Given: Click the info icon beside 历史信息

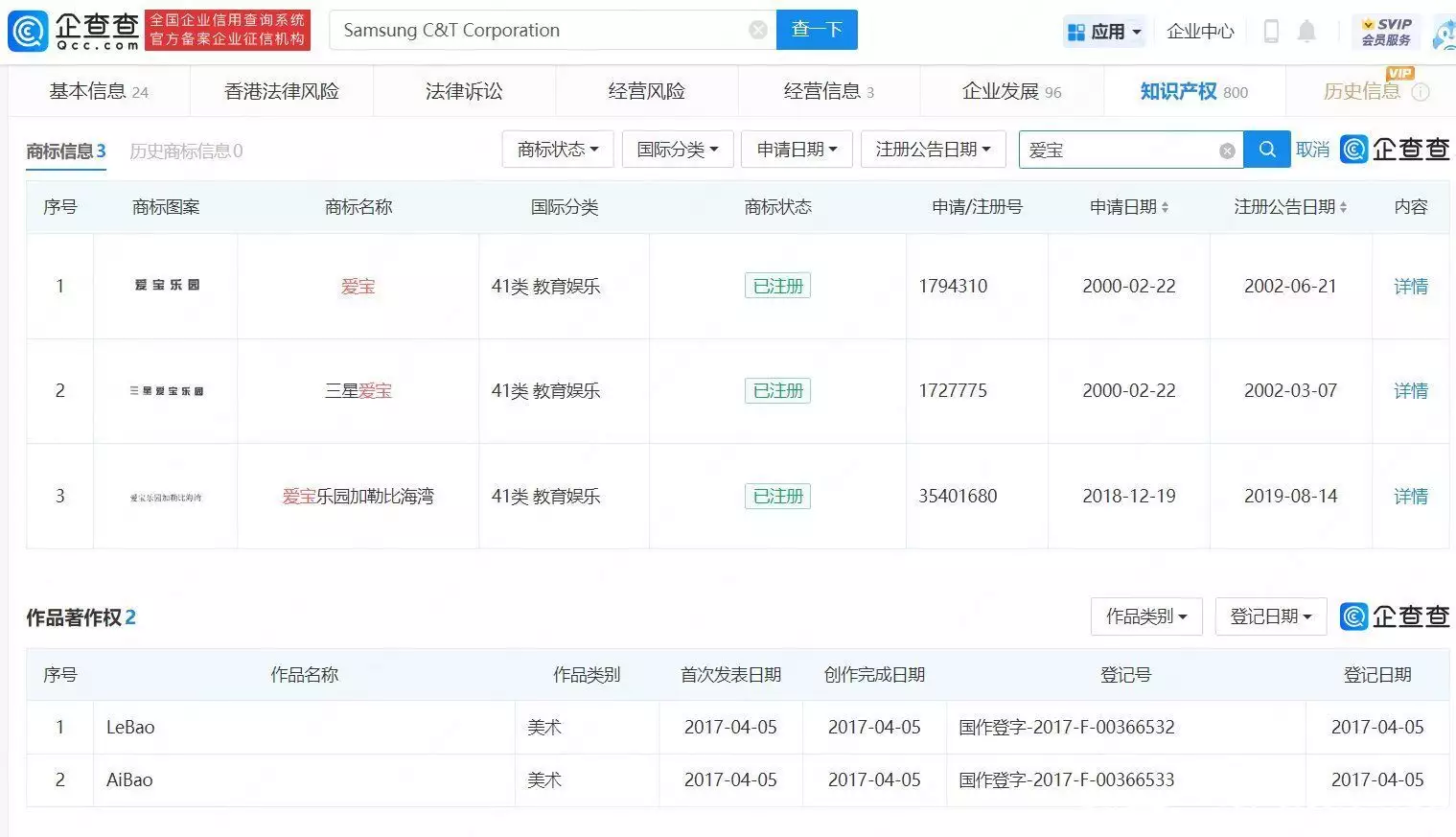Looking at the screenshot, I should (x=1421, y=92).
